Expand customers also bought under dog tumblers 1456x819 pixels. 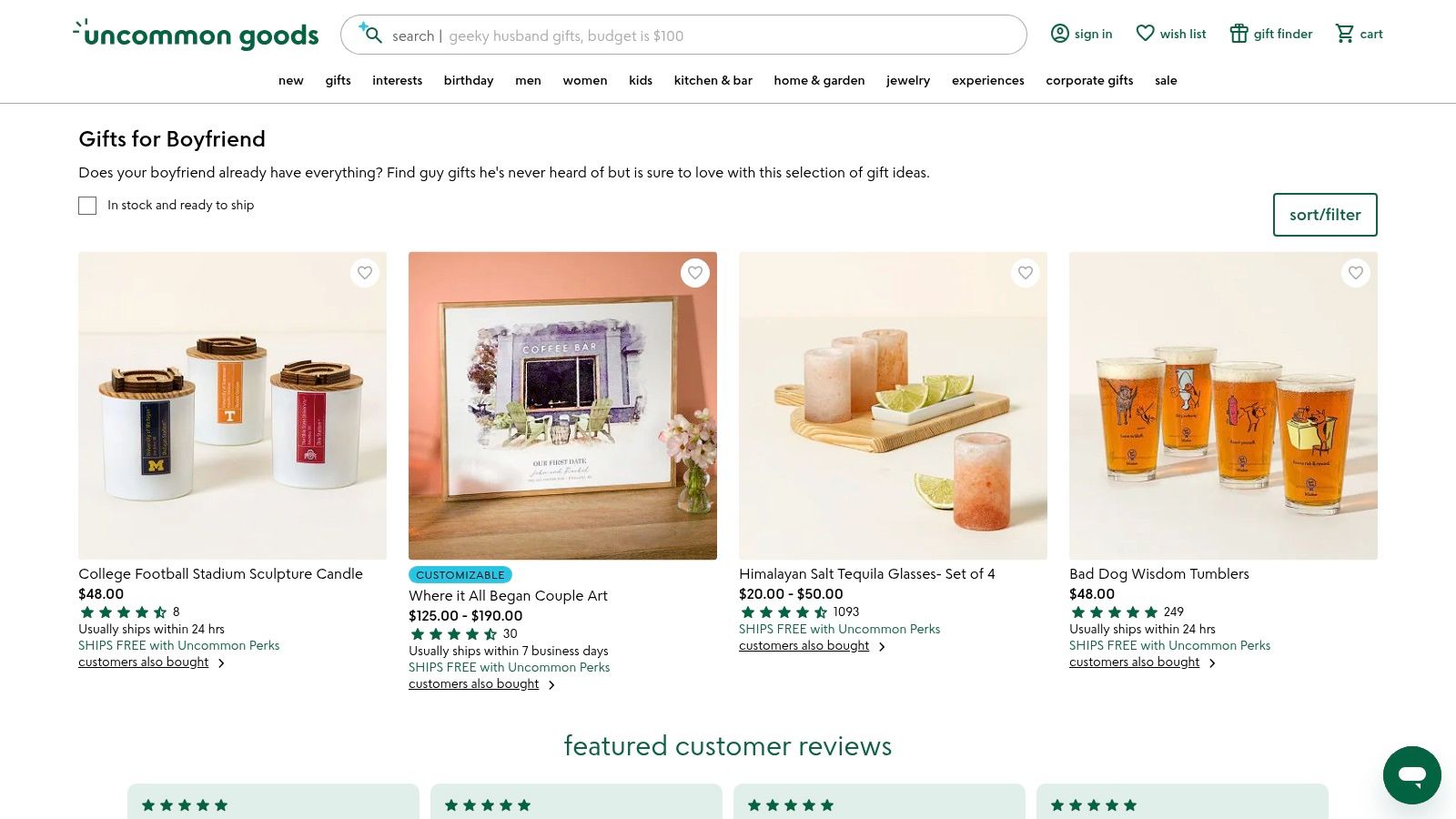(1134, 662)
